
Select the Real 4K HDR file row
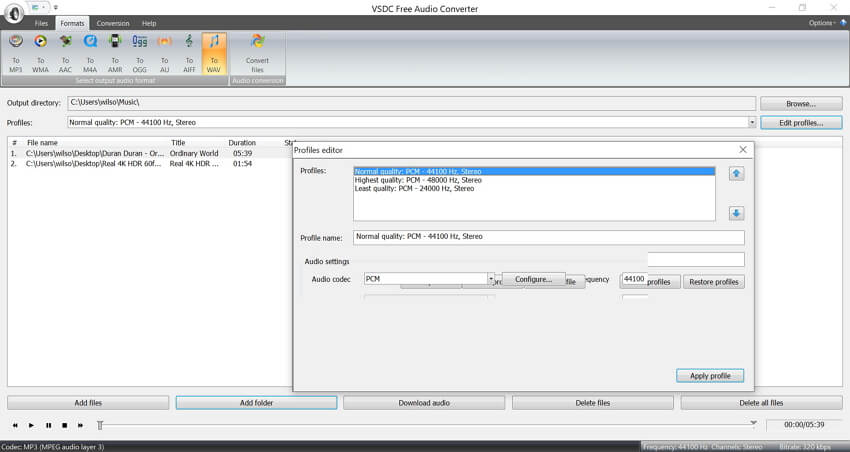(150, 164)
